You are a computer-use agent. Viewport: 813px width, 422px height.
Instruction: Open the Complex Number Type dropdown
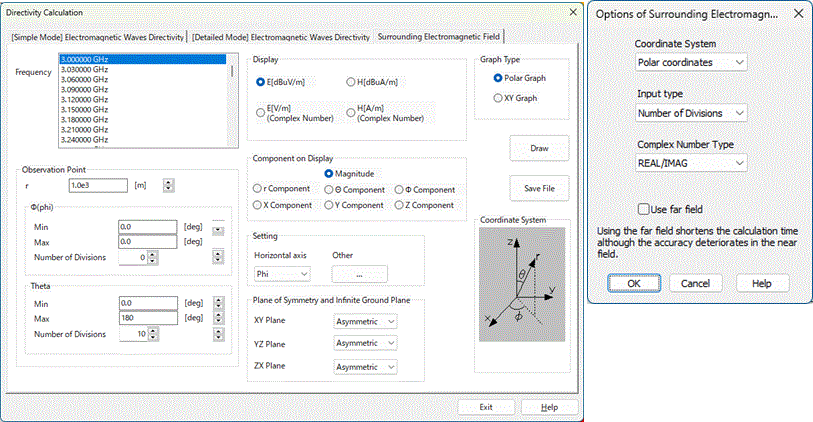tap(691, 163)
